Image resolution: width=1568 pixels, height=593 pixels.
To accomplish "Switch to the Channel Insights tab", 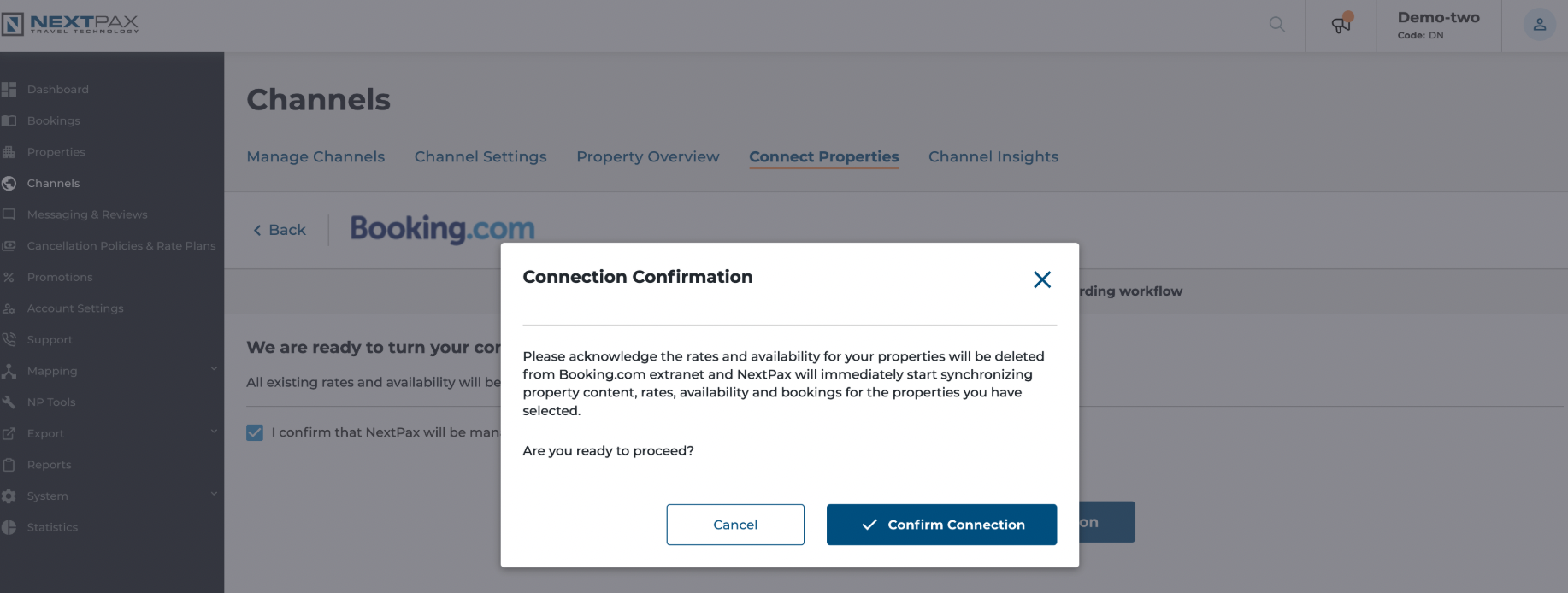I will [993, 156].
